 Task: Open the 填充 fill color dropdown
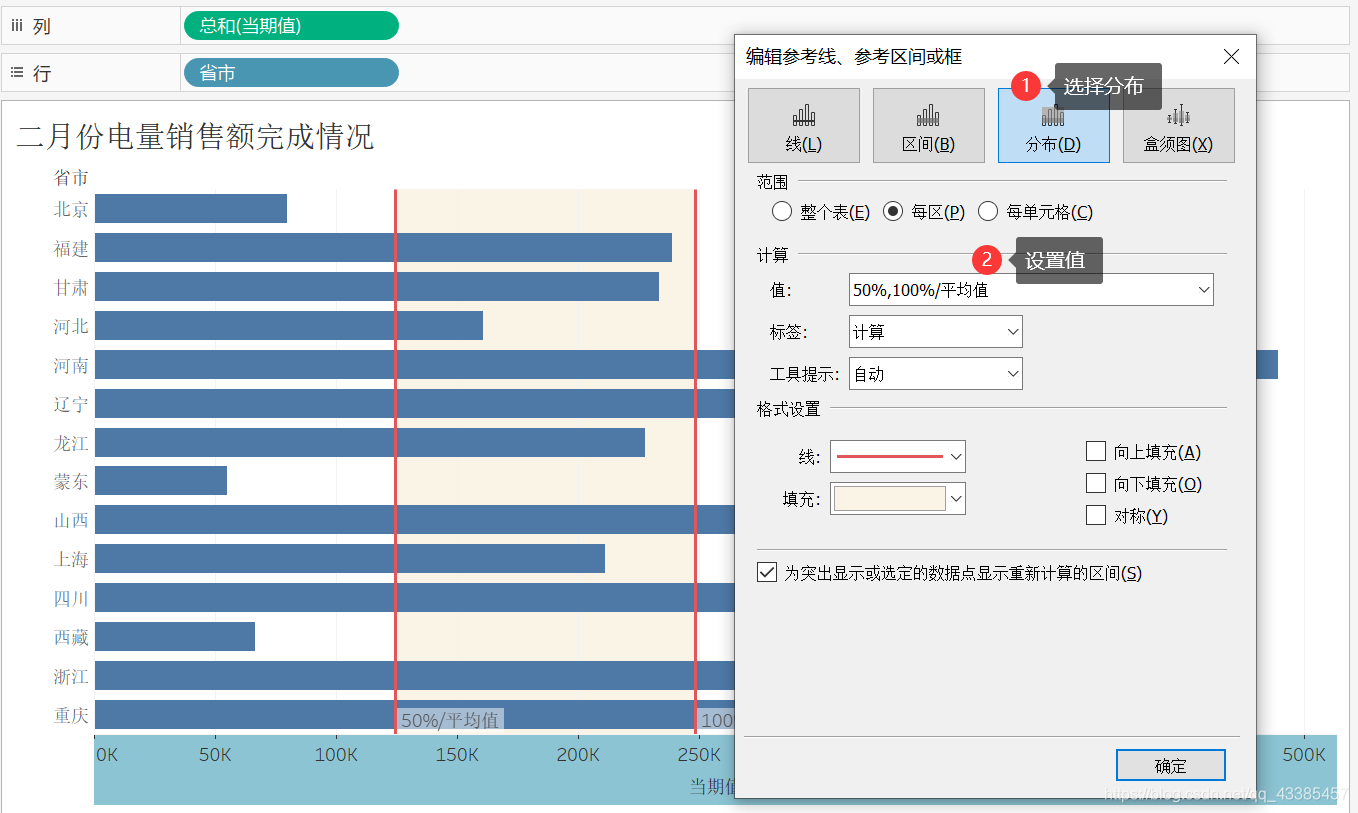click(x=898, y=498)
